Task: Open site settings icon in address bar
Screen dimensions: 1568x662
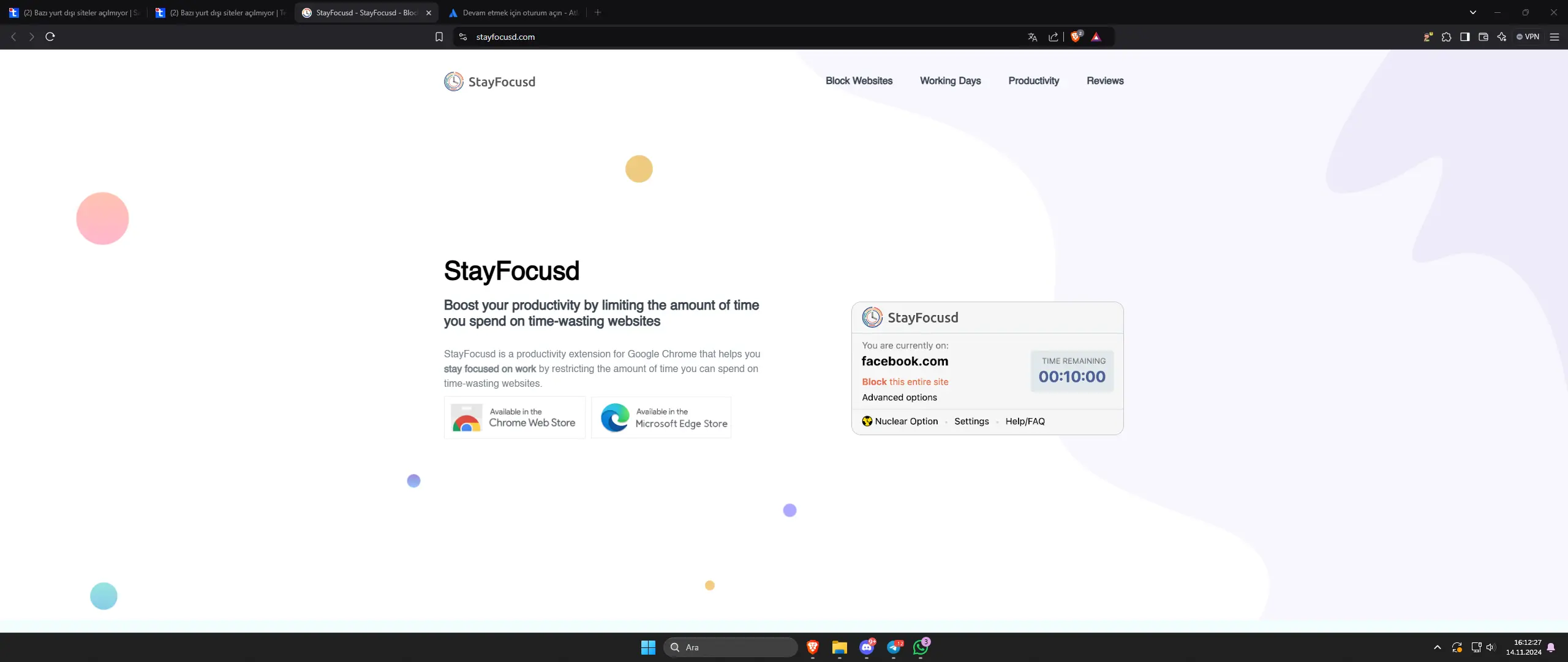Action: (463, 37)
